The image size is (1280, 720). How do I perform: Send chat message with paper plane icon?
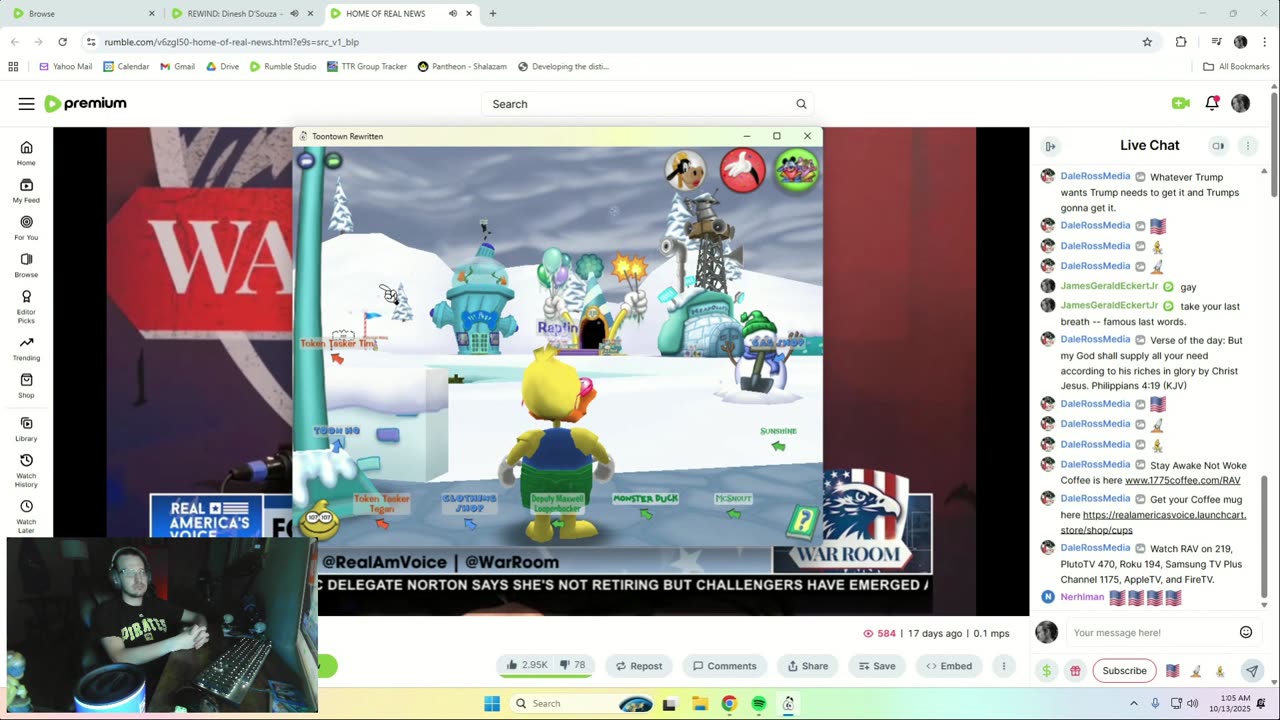1251,671
